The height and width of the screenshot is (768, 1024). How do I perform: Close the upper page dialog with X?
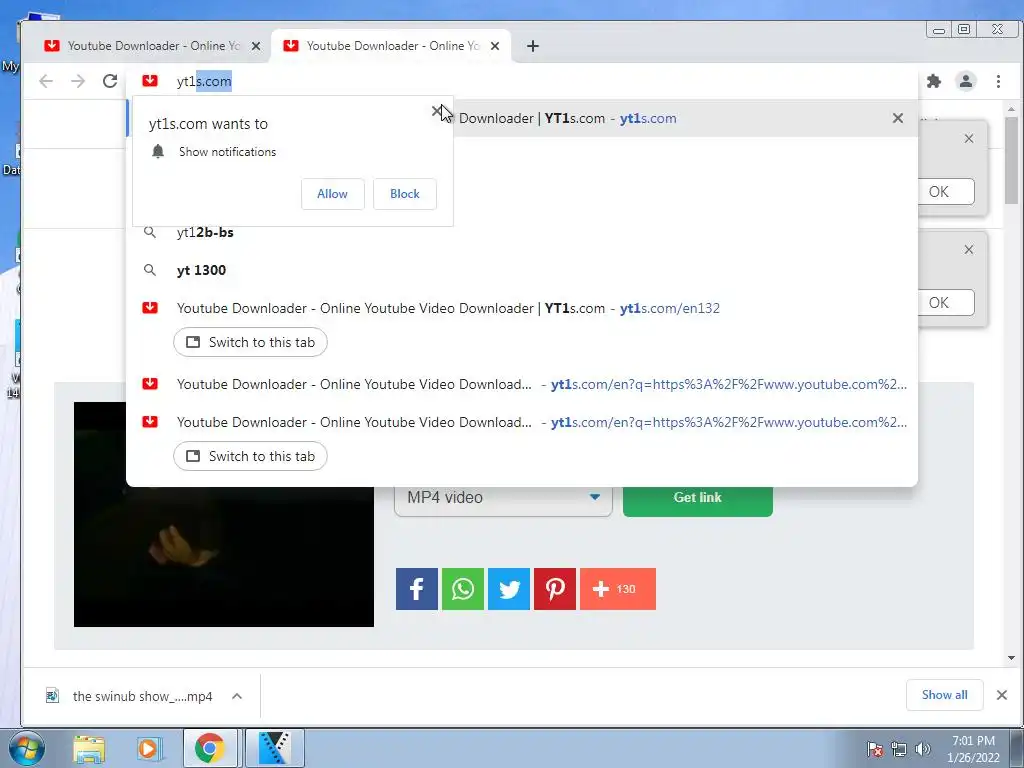click(968, 138)
